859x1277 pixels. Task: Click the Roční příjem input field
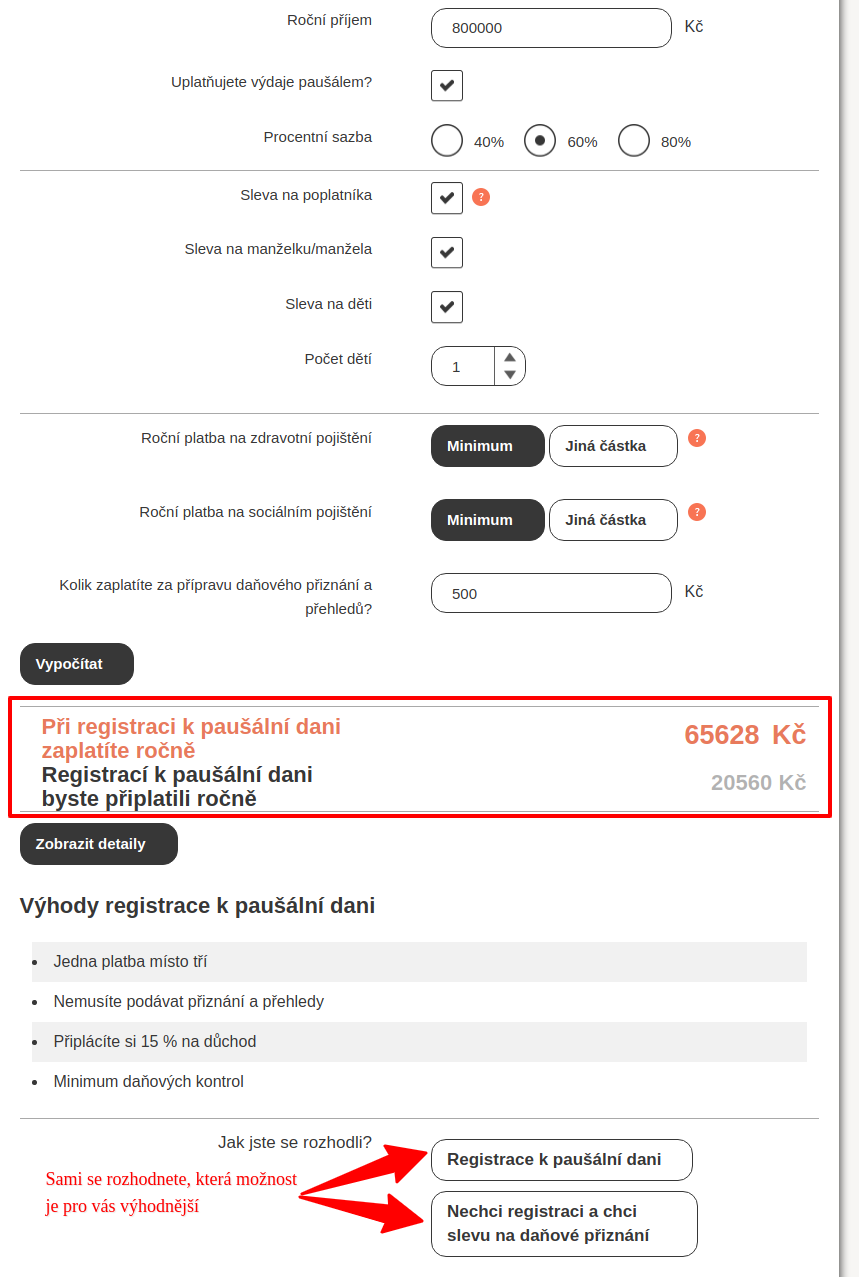tap(551, 28)
